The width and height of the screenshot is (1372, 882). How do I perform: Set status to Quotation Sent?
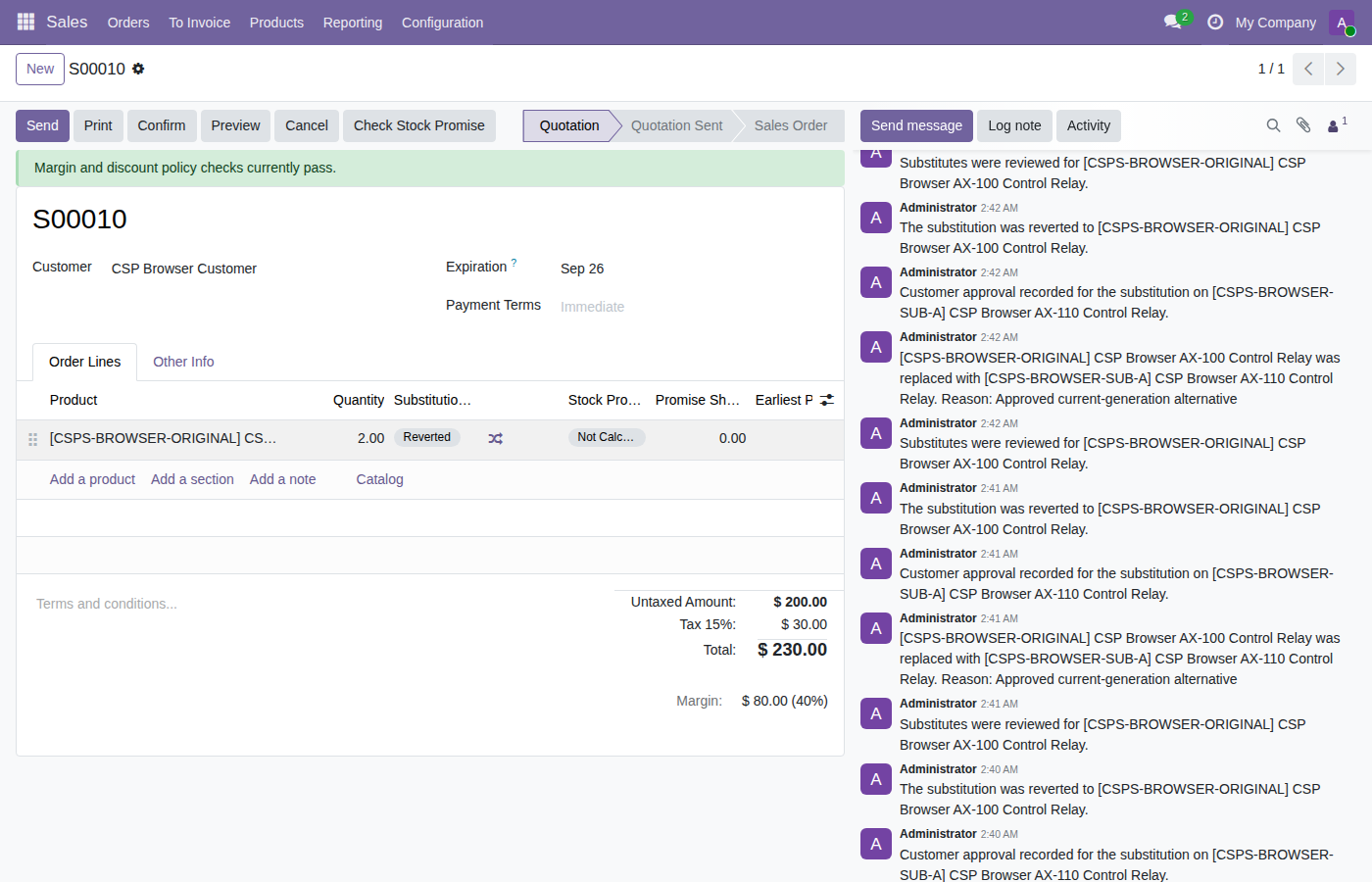[677, 125]
